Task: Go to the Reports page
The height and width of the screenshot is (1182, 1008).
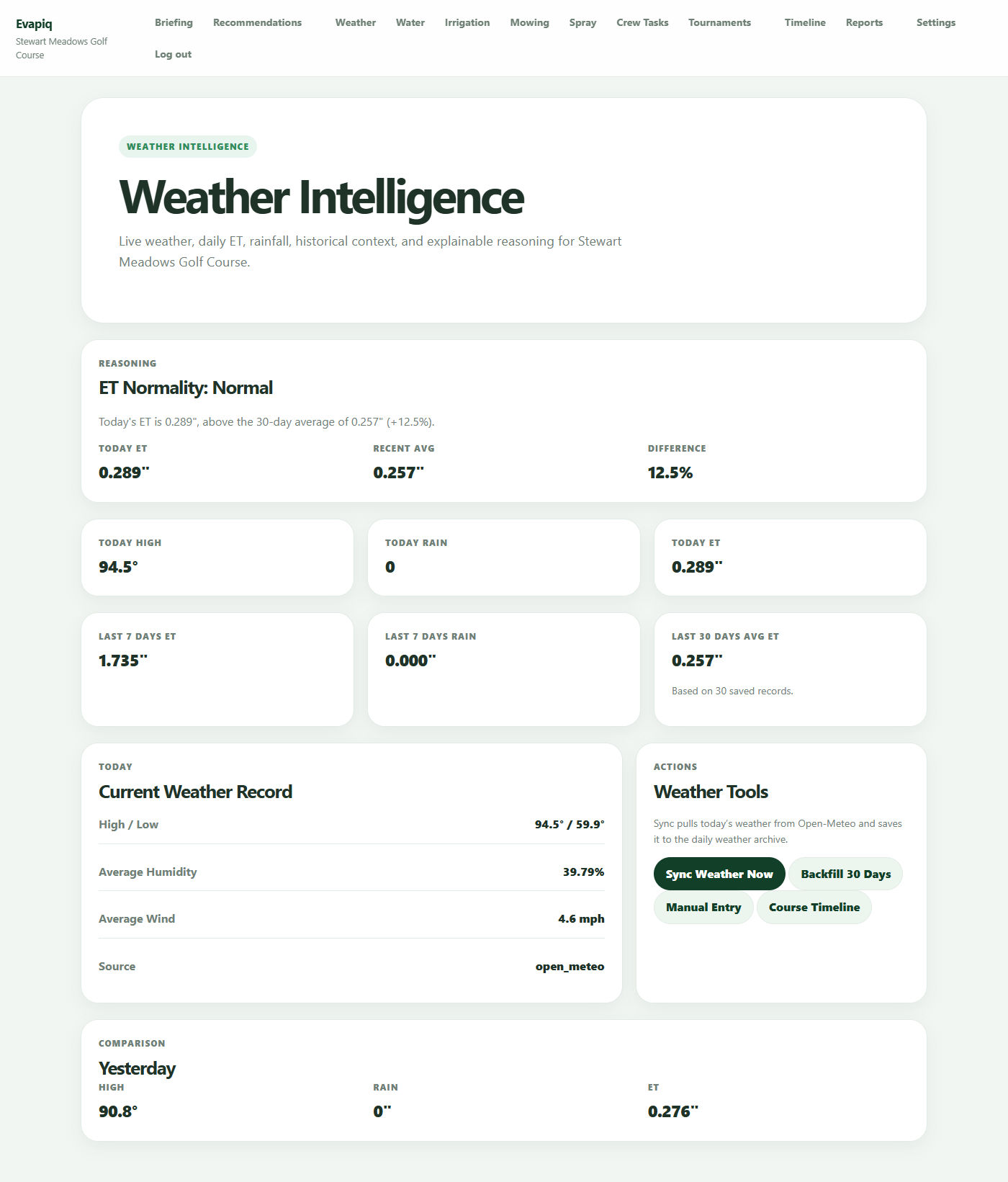Action: pos(864,22)
